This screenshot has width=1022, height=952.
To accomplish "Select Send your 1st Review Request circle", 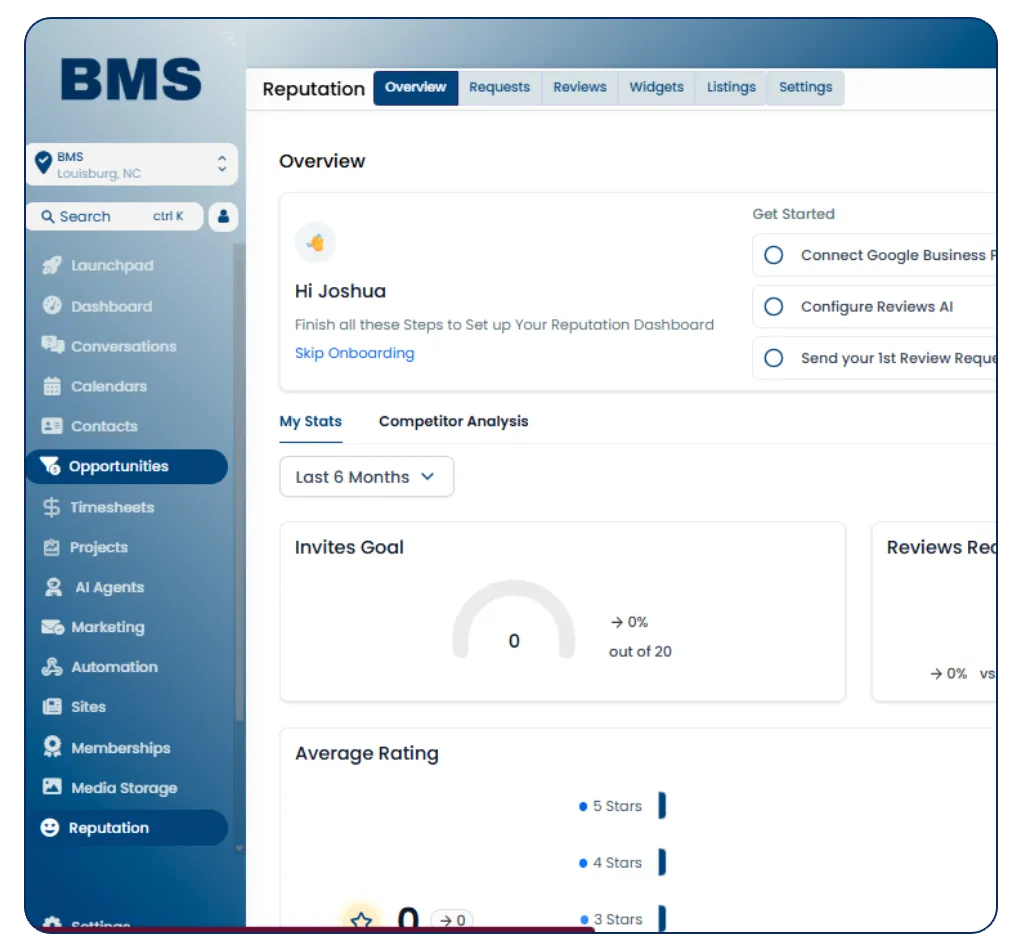I will point(774,358).
